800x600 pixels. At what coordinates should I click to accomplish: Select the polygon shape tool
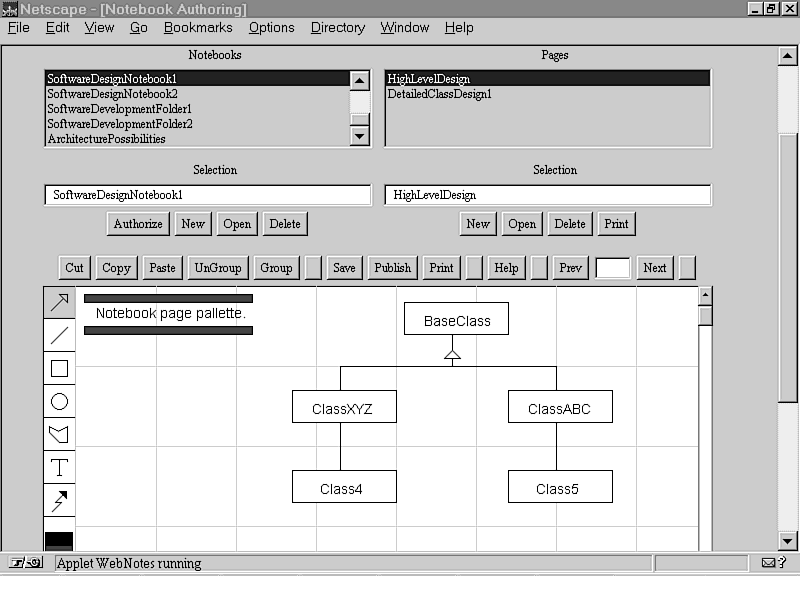(x=59, y=435)
